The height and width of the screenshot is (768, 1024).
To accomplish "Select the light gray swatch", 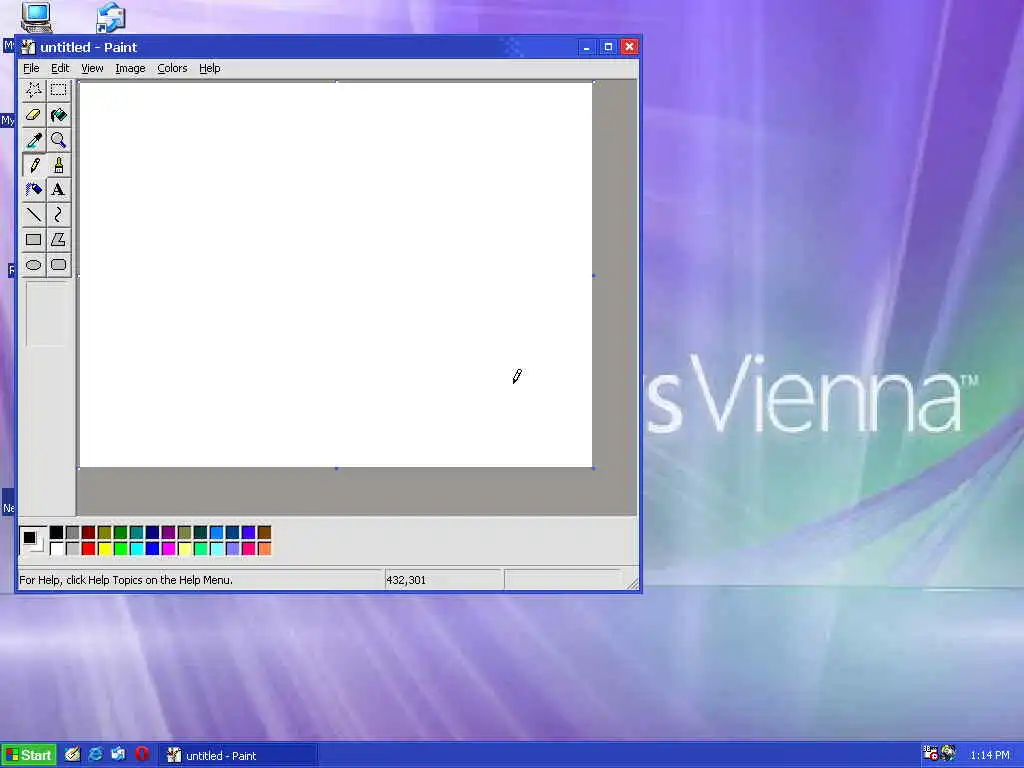I will coord(72,549).
